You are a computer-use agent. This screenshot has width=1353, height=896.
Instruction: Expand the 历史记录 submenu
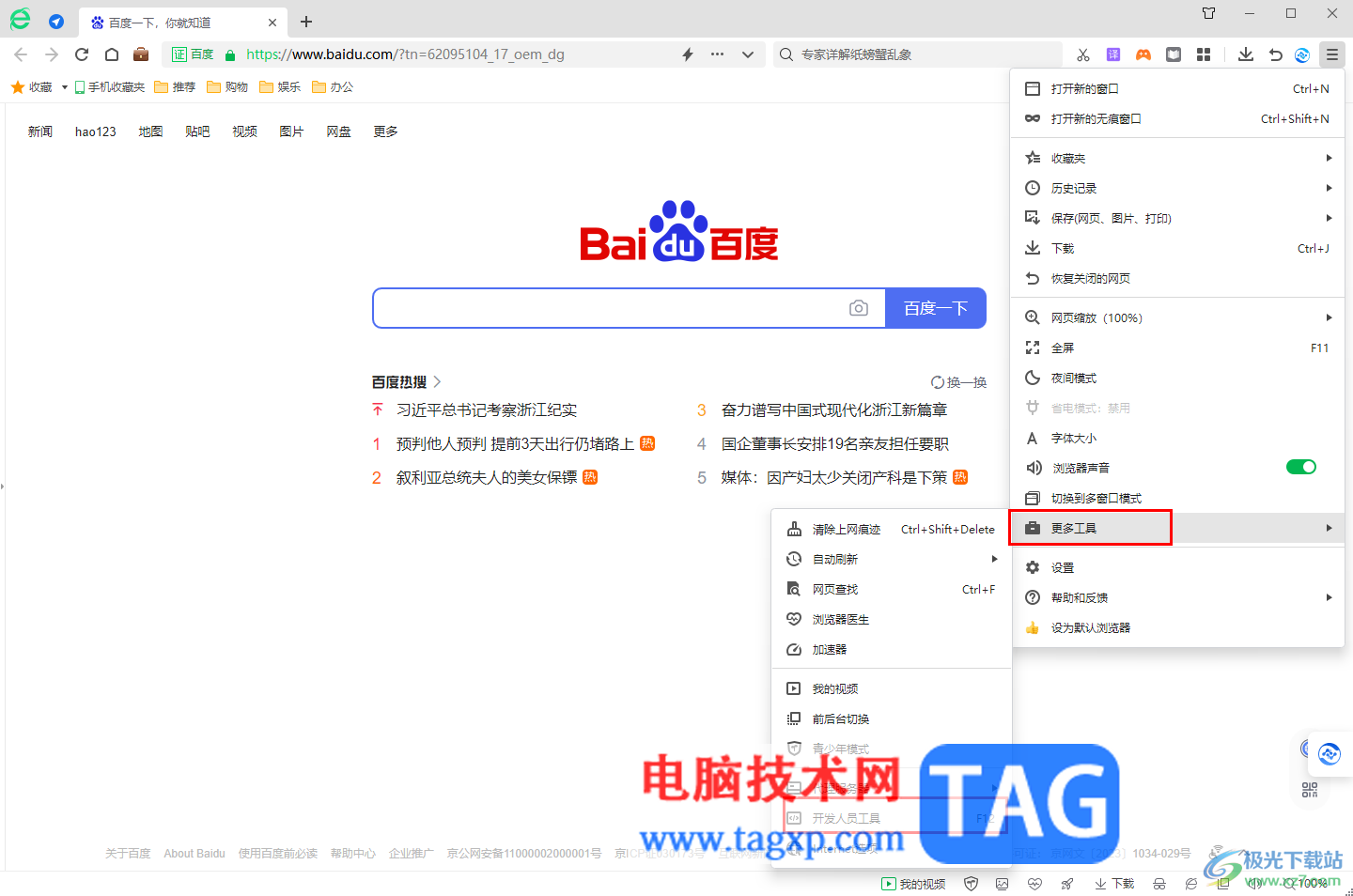coord(1177,188)
